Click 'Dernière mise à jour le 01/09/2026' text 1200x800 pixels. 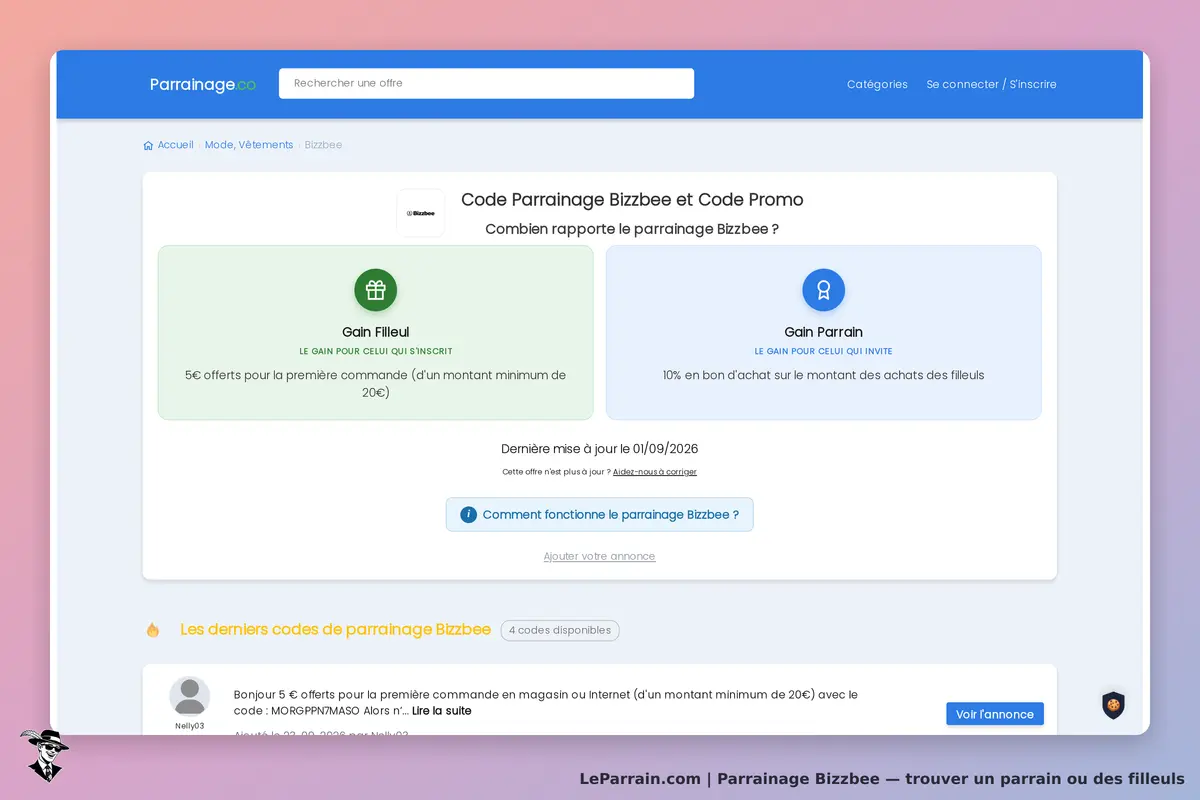click(600, 449)
